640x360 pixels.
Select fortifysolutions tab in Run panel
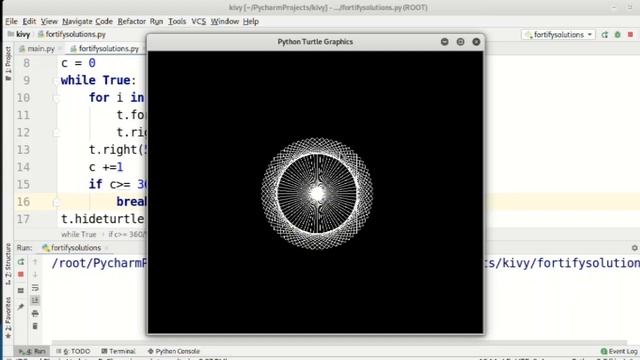coord(72,248)
